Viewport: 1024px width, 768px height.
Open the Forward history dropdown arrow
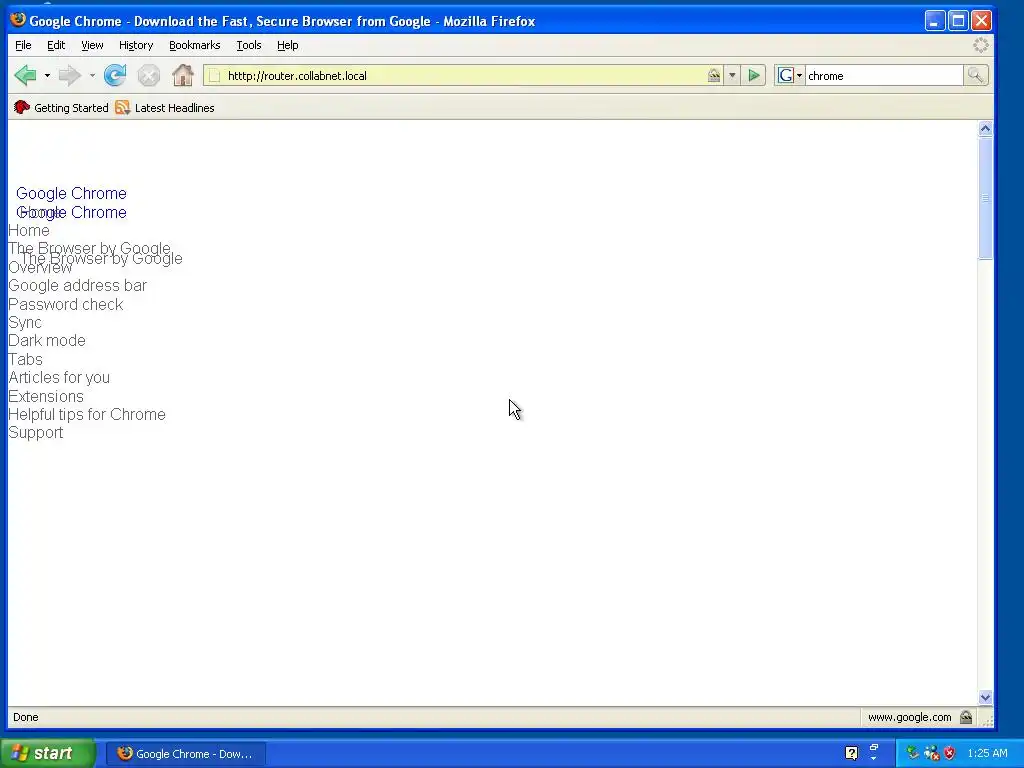(x=92, y=76)
